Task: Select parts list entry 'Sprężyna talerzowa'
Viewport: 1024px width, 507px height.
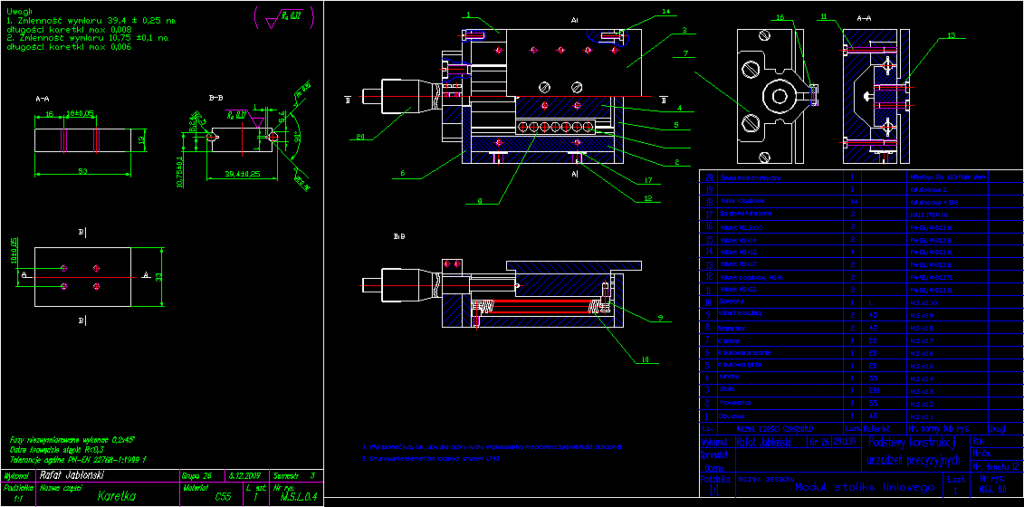Action: click(x=745, y=214)
